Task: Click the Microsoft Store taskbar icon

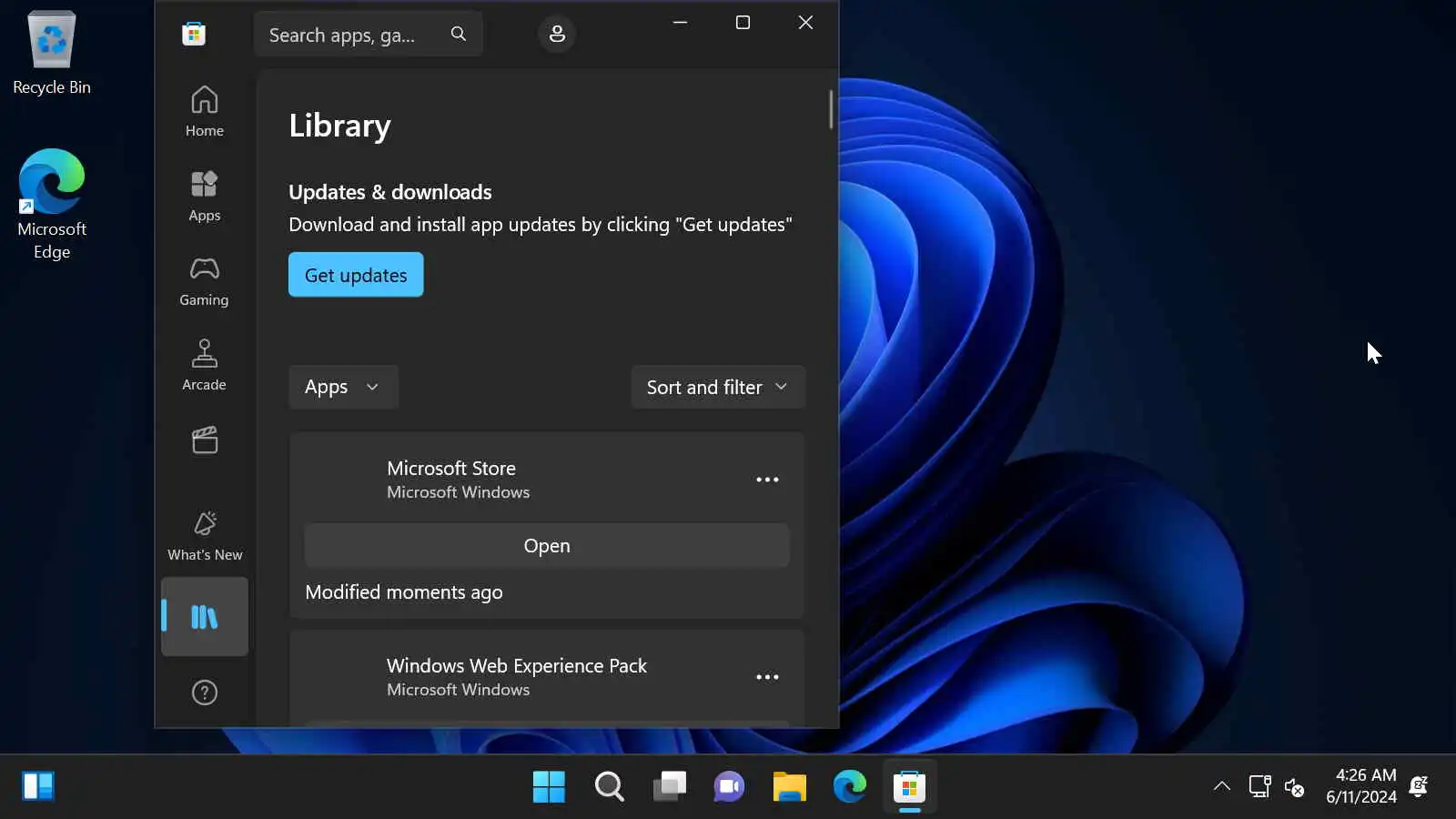Action: pyautogui.click(x=909, y=786)
